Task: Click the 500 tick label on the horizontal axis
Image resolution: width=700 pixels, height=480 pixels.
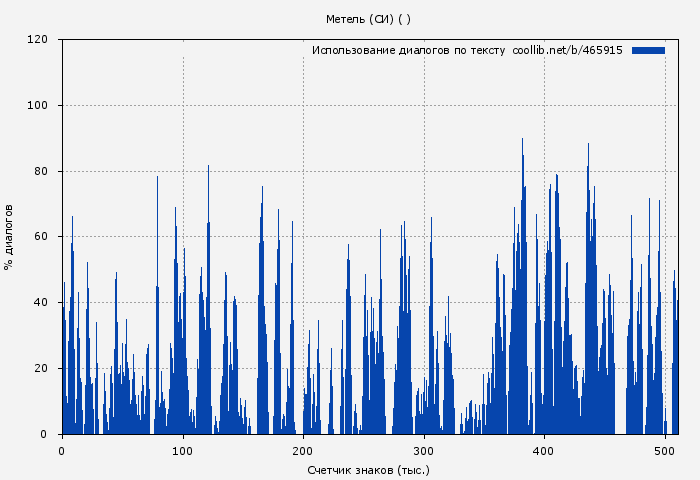Action: coord(665,451)
